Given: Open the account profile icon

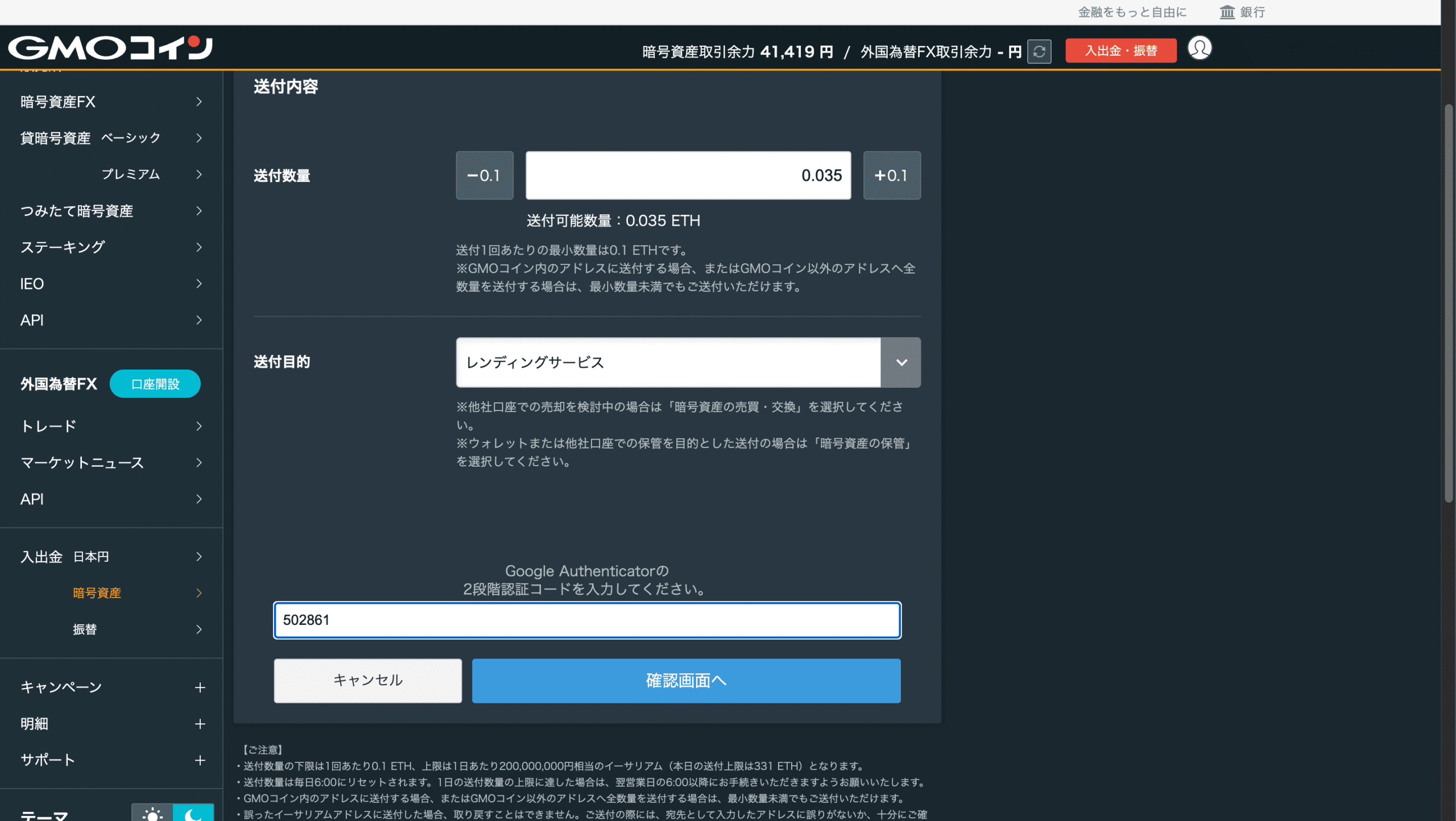Looking at the screenshot, I should pyautogui.click(x=1200, y=48).
